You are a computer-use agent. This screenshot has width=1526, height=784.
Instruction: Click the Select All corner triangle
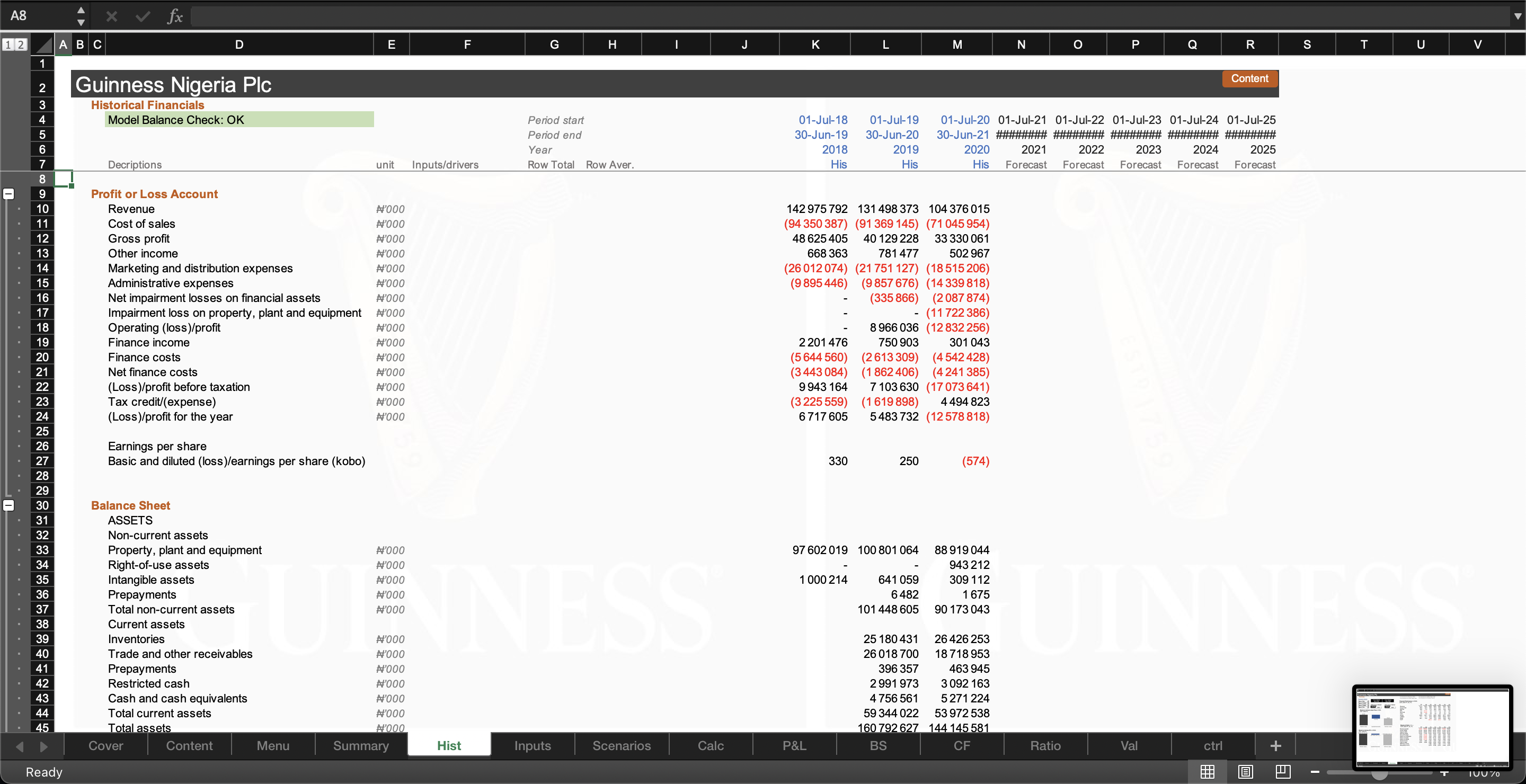click(42, 44)
